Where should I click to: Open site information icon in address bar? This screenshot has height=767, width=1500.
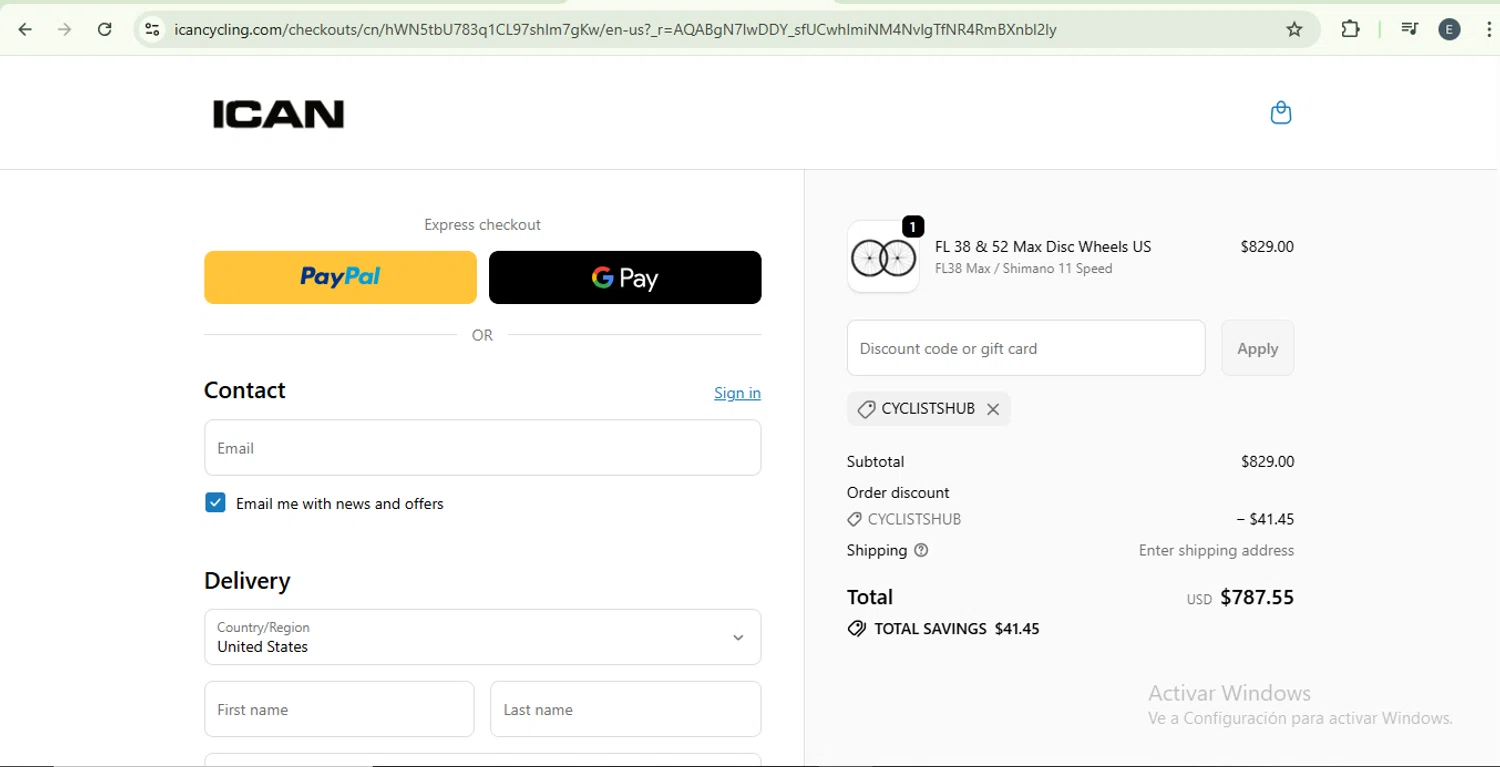pyautogui.click(x=152, y=29)
